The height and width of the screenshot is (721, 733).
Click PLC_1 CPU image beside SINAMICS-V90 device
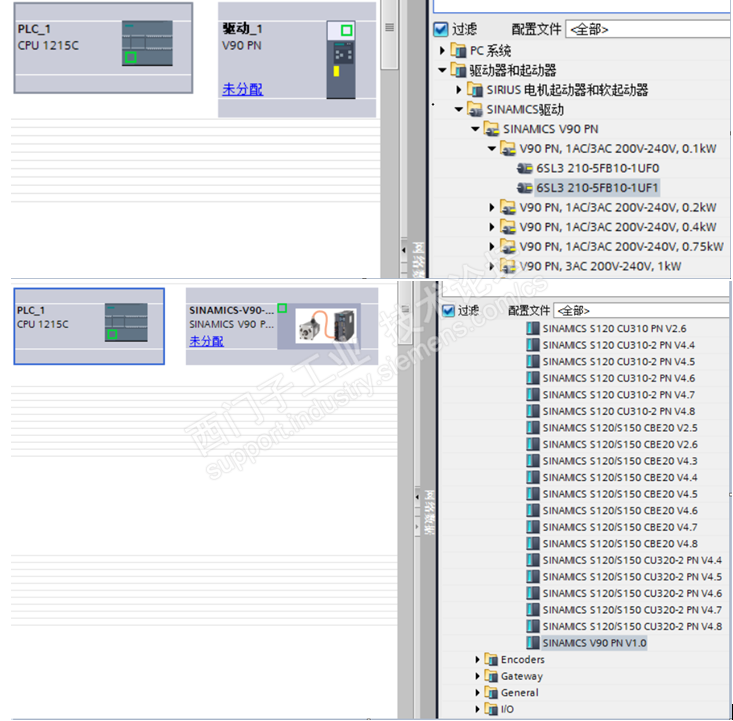[x=126, y=323]
